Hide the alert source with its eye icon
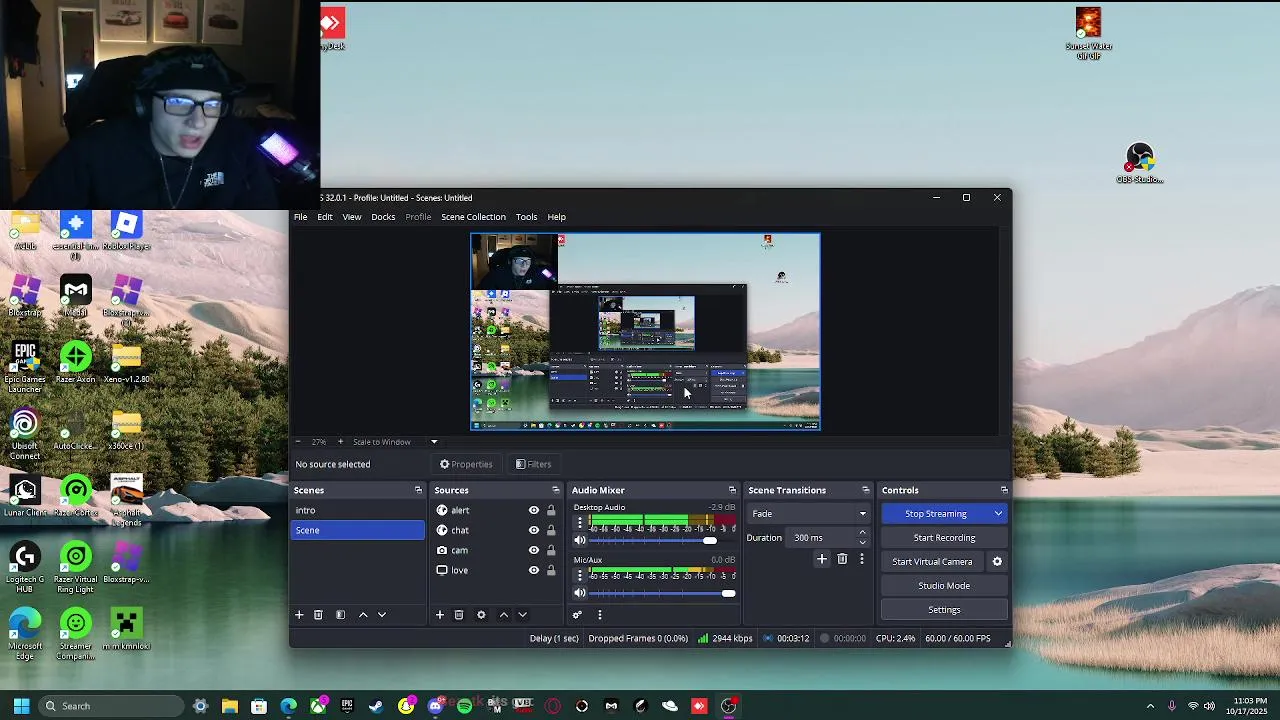Image resolution: width=1280 pixels, height=720 pixels. click(x=534, y=510)
